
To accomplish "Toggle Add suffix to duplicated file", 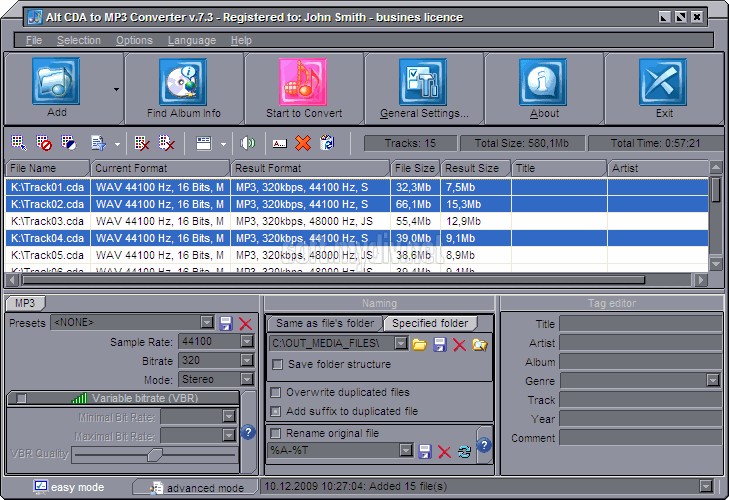I will [276, 412].
